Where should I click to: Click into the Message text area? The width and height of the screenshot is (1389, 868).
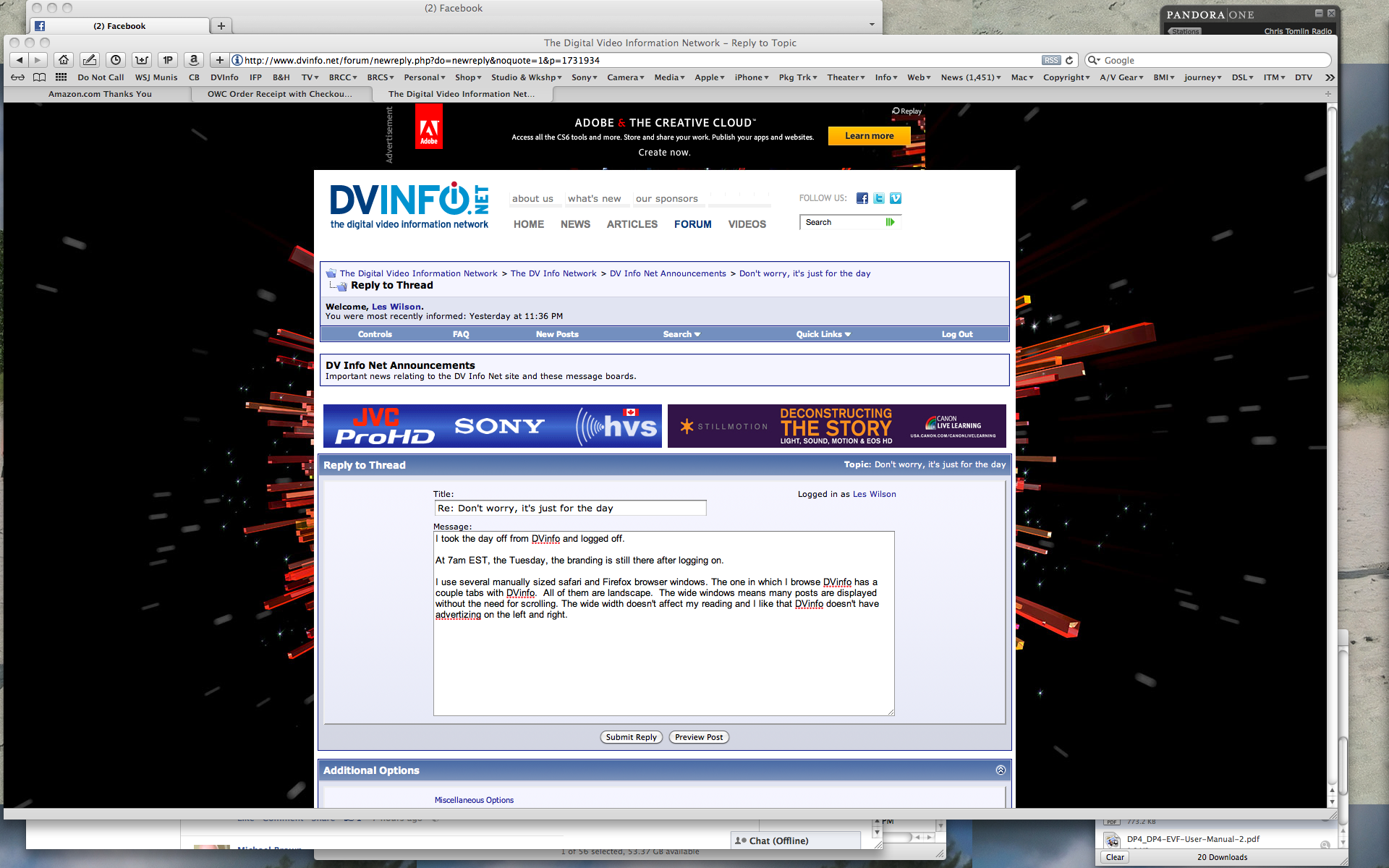coord(663,624)
